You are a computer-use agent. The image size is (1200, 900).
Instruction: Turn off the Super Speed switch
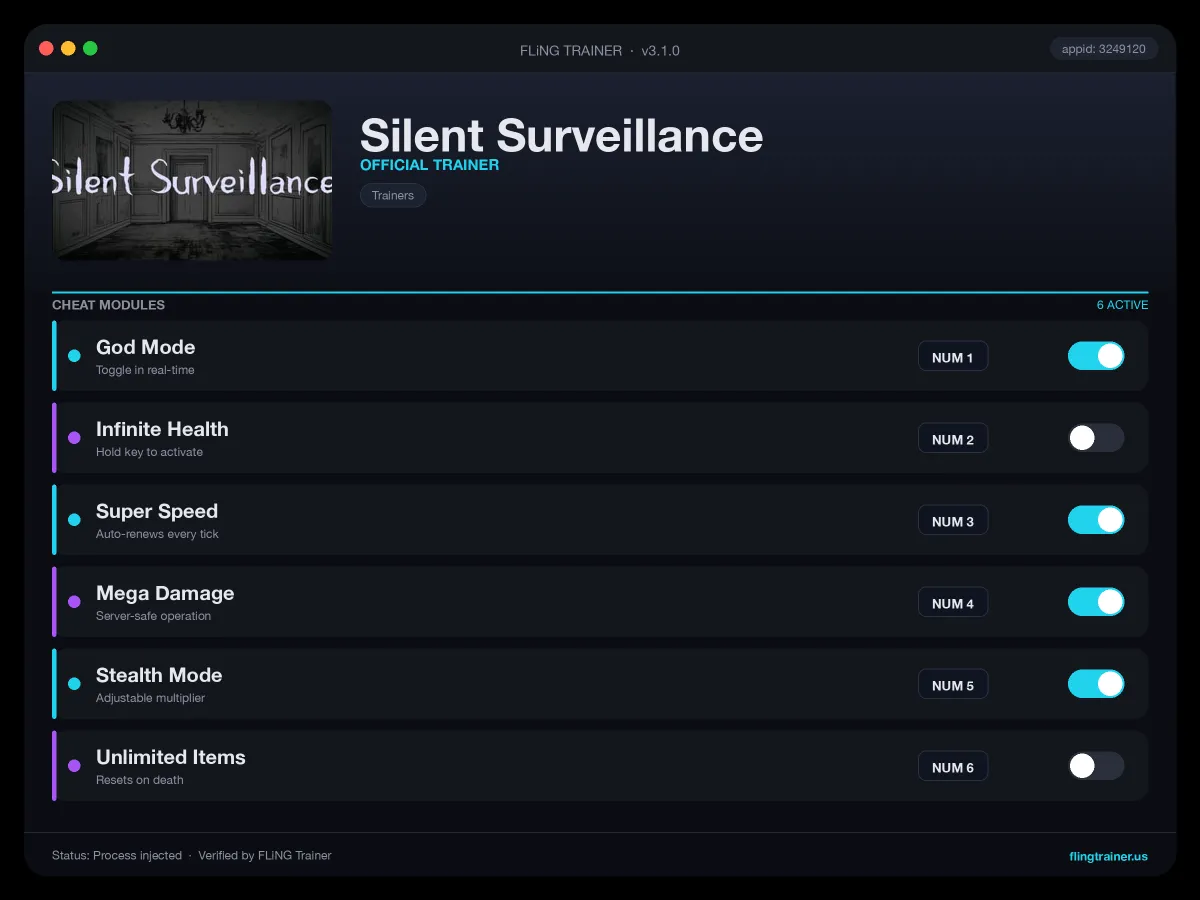click(1096, 520)
